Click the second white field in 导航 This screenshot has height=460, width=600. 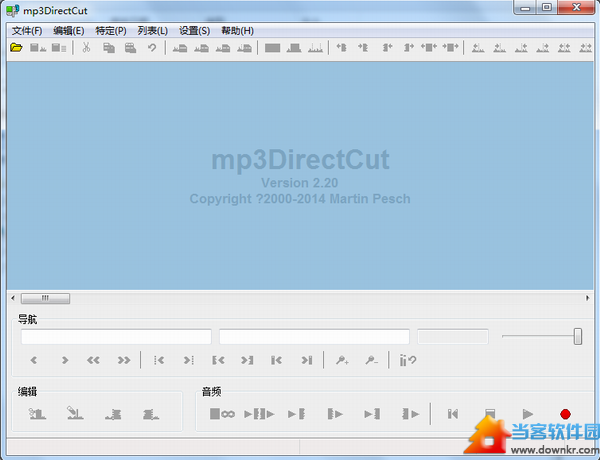[314, 337]
